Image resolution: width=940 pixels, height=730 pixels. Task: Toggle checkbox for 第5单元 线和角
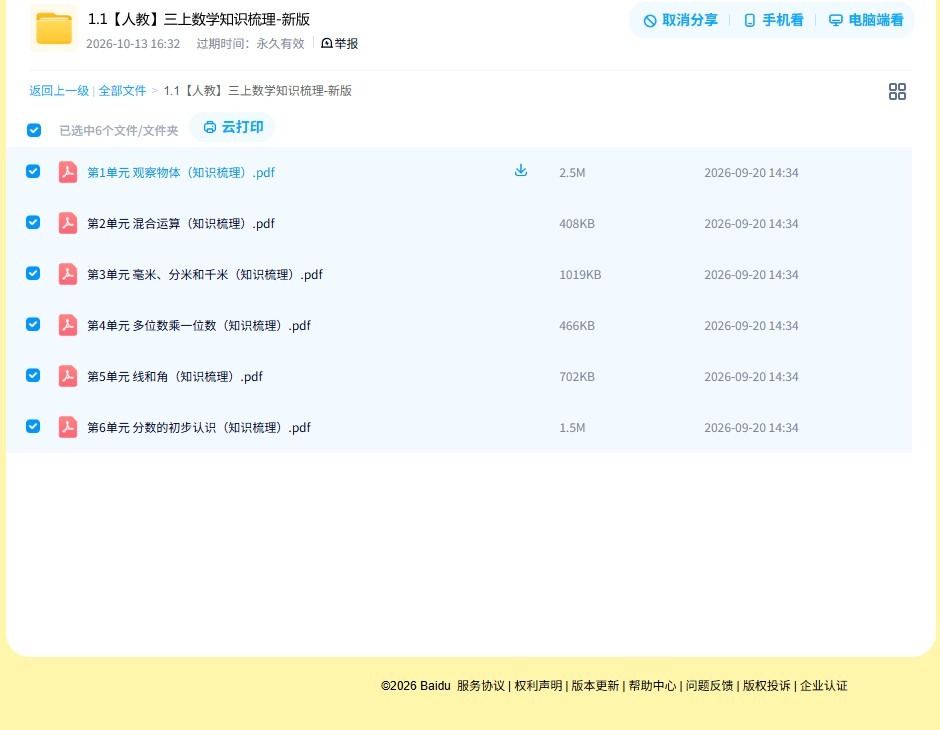[33, 375]
